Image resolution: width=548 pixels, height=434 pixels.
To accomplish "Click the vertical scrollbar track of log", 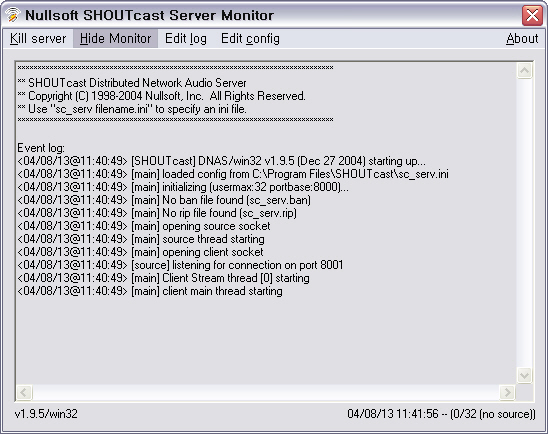I will [x=524, y=223].
